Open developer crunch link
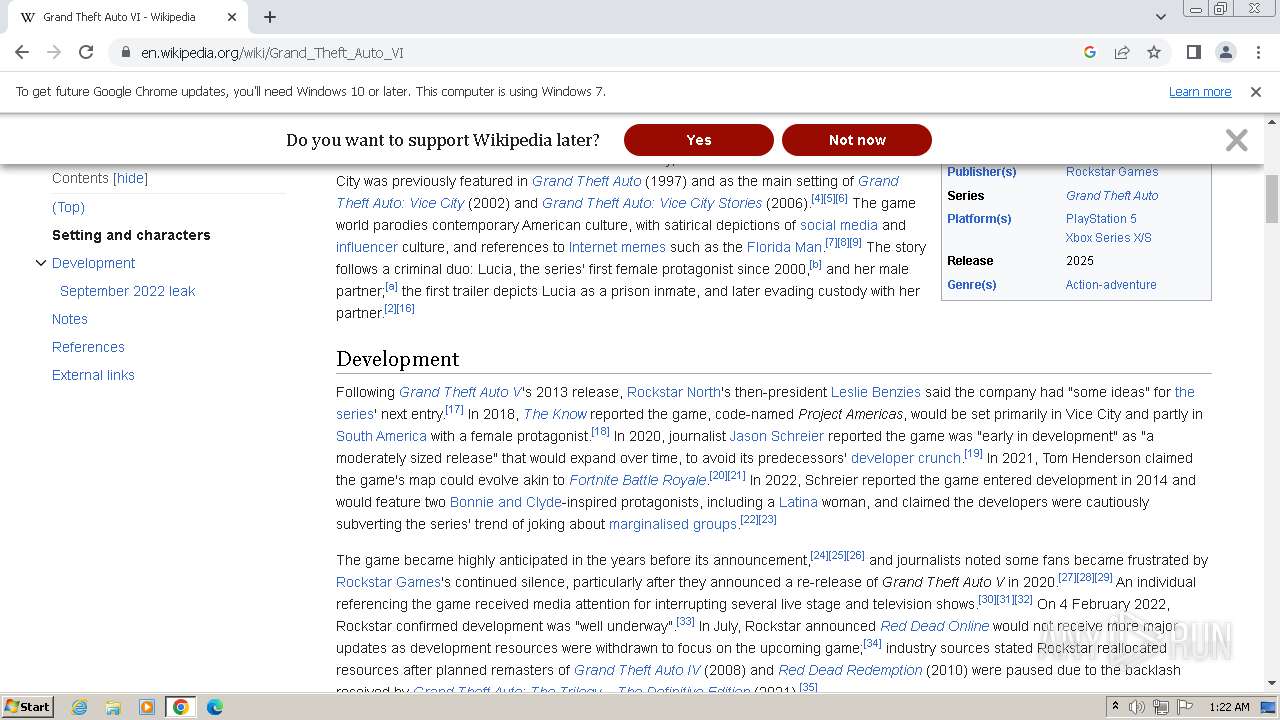Screen dimensions: 1280x720 coord(906,458)
